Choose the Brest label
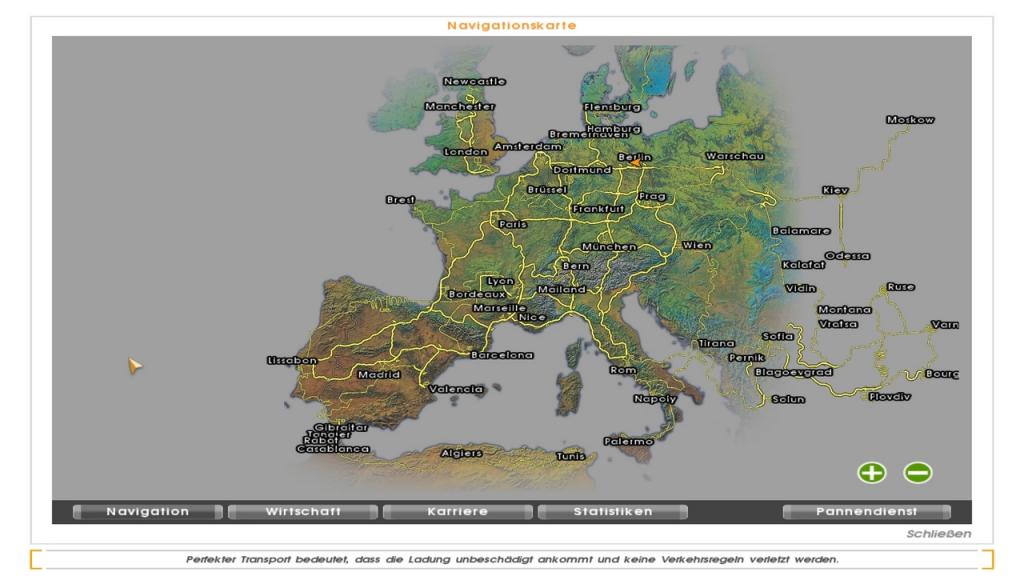The width and height of the screenshot is (1024, 576). [x=400, y=200]
